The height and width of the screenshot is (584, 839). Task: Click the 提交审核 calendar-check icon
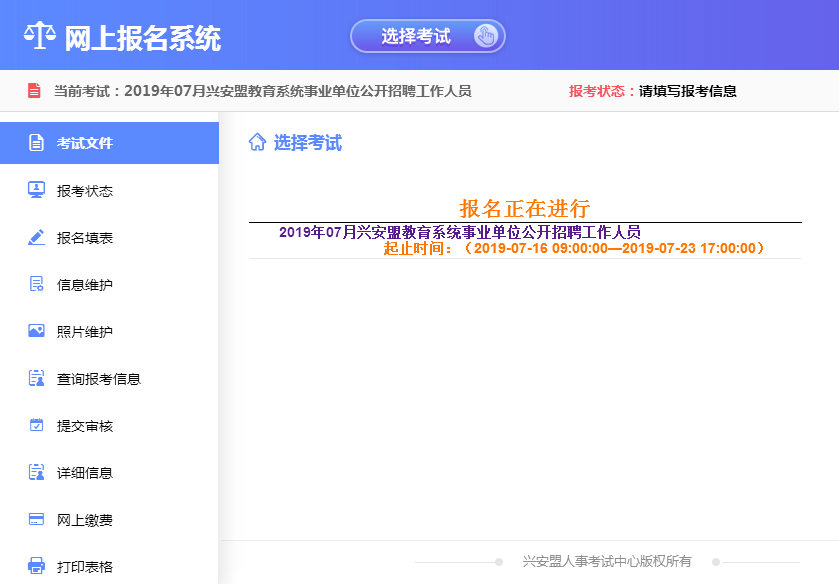[x=36, y=426]
